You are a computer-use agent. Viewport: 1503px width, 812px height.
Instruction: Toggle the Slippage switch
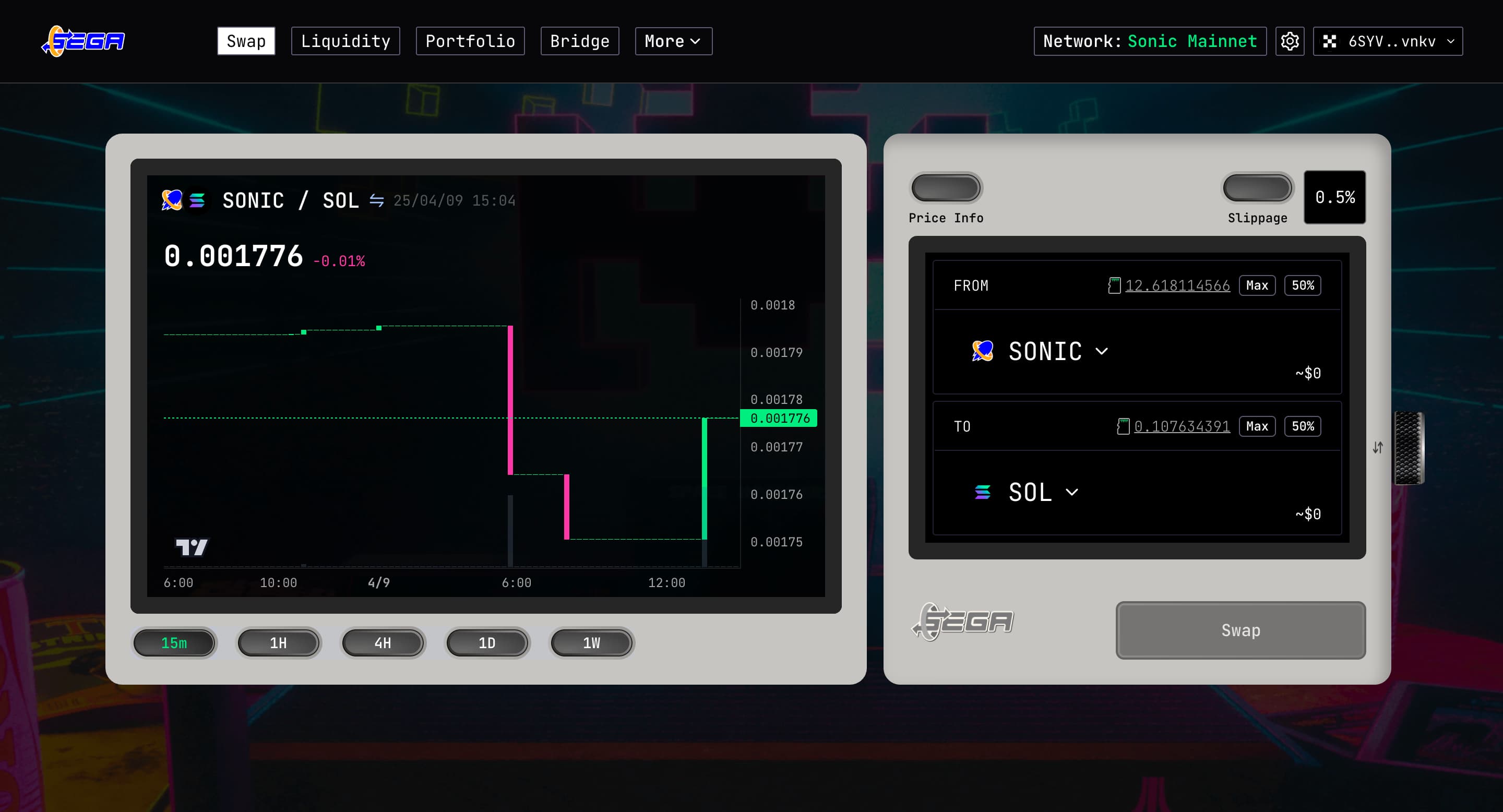[x=1257, y=188]
